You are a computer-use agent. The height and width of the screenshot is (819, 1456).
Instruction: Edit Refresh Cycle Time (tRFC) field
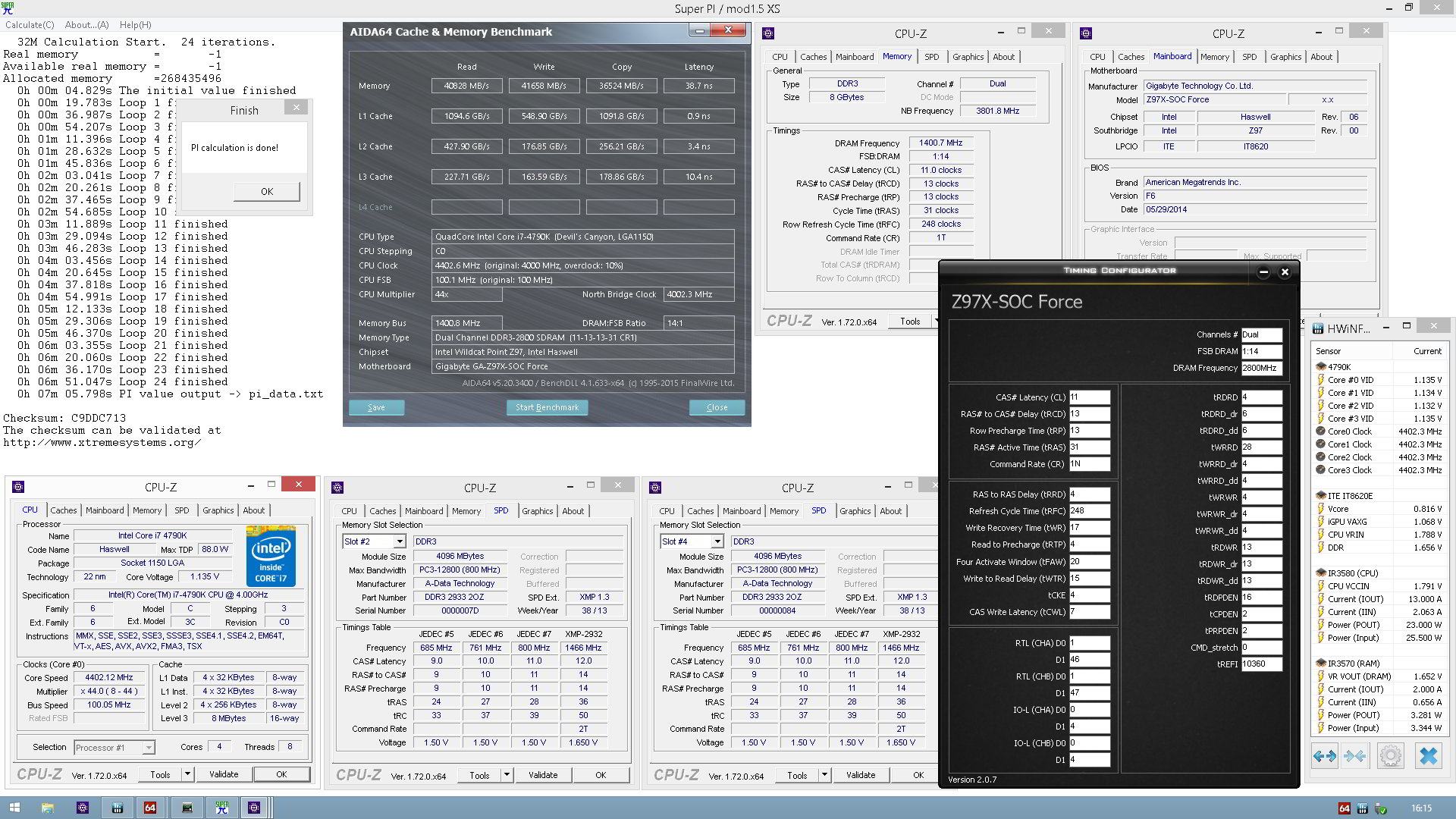point(1089,511)
